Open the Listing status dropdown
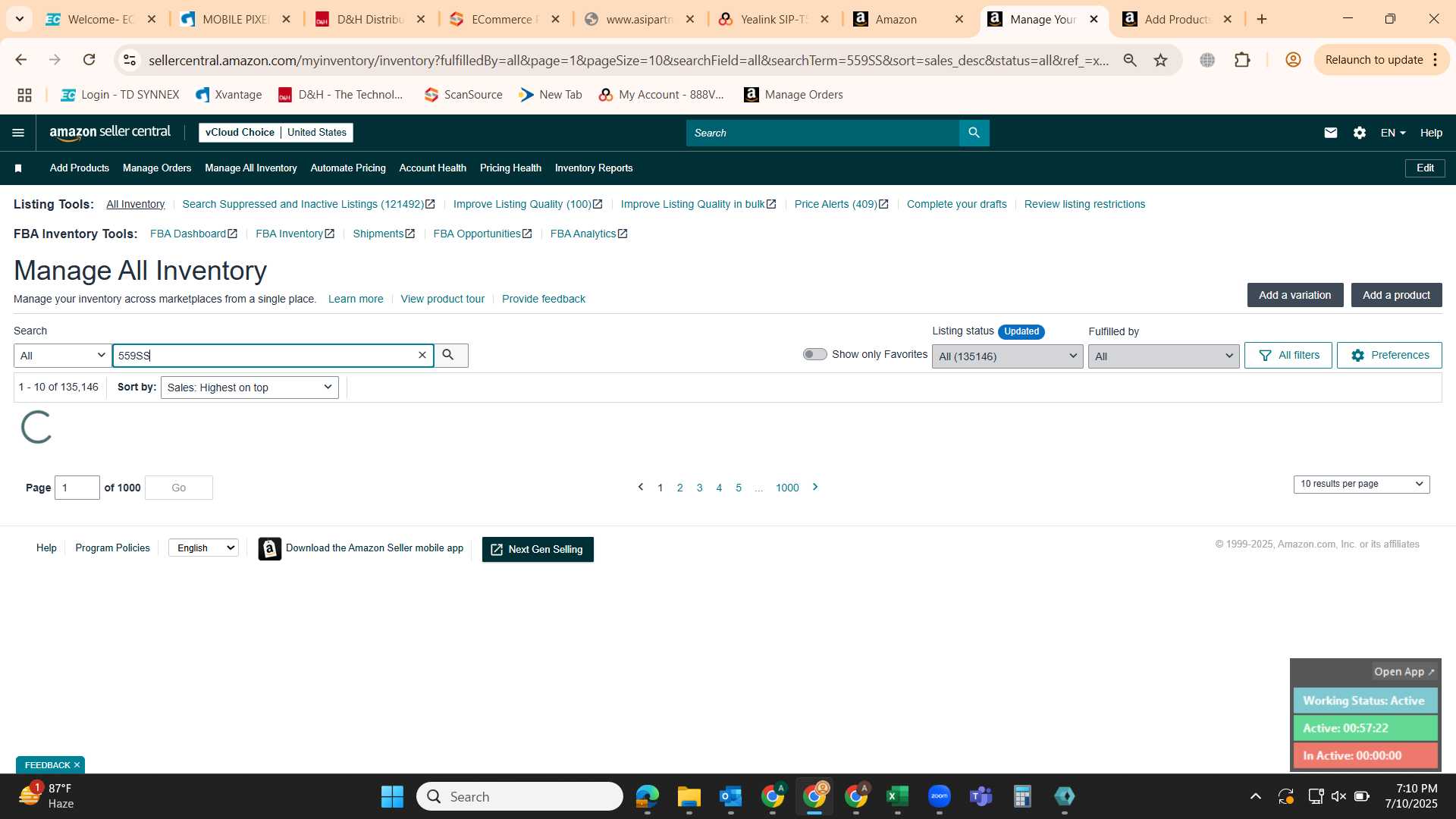This screenshot has width=1456, height=819. [x=1007, y=356]
